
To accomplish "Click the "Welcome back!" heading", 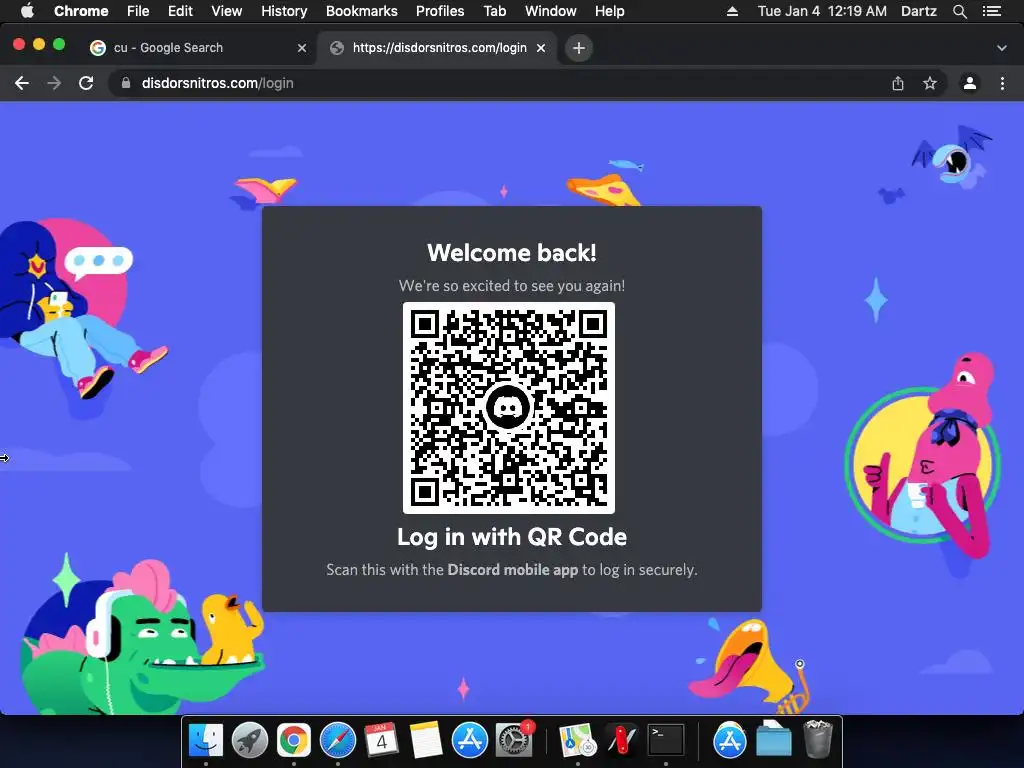I will click(512, 253).
